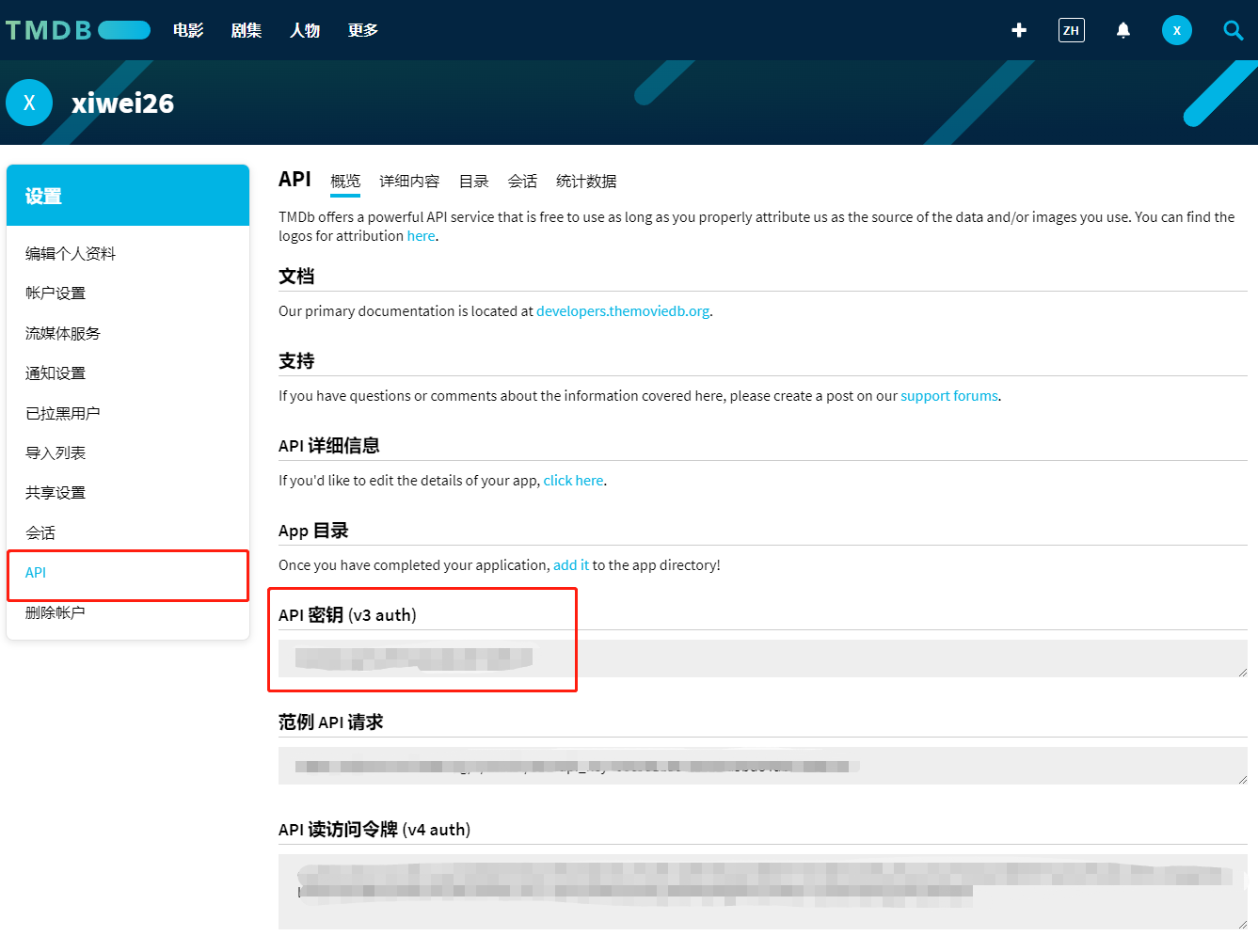Screen dimensions: 1258x952
Task: Open developers.themoviedb.org documentation link
Action: click(x=623, y=311)
